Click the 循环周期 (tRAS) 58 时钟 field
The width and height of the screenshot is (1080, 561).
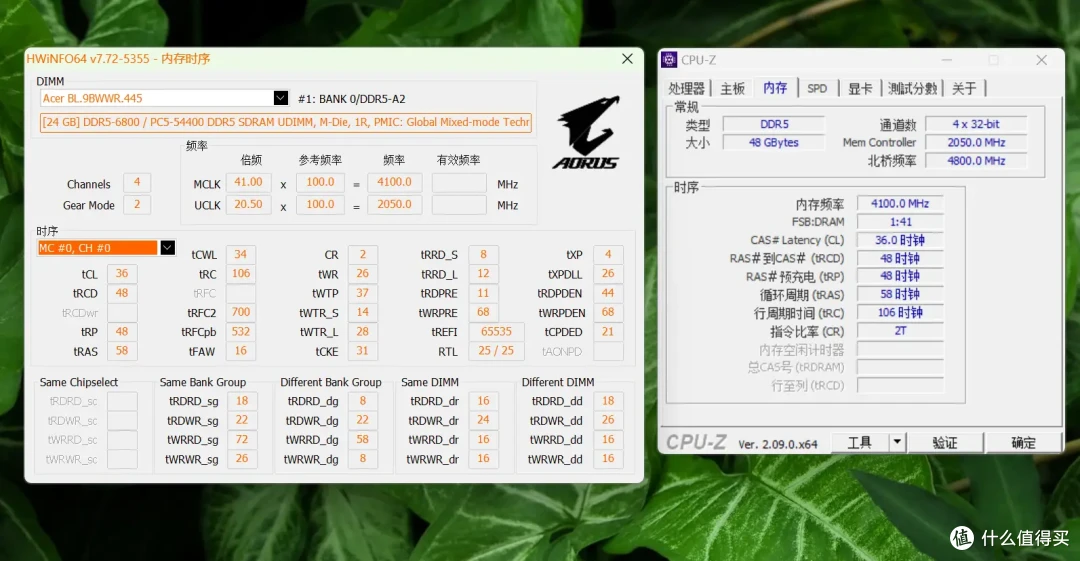tap(900, 294)
